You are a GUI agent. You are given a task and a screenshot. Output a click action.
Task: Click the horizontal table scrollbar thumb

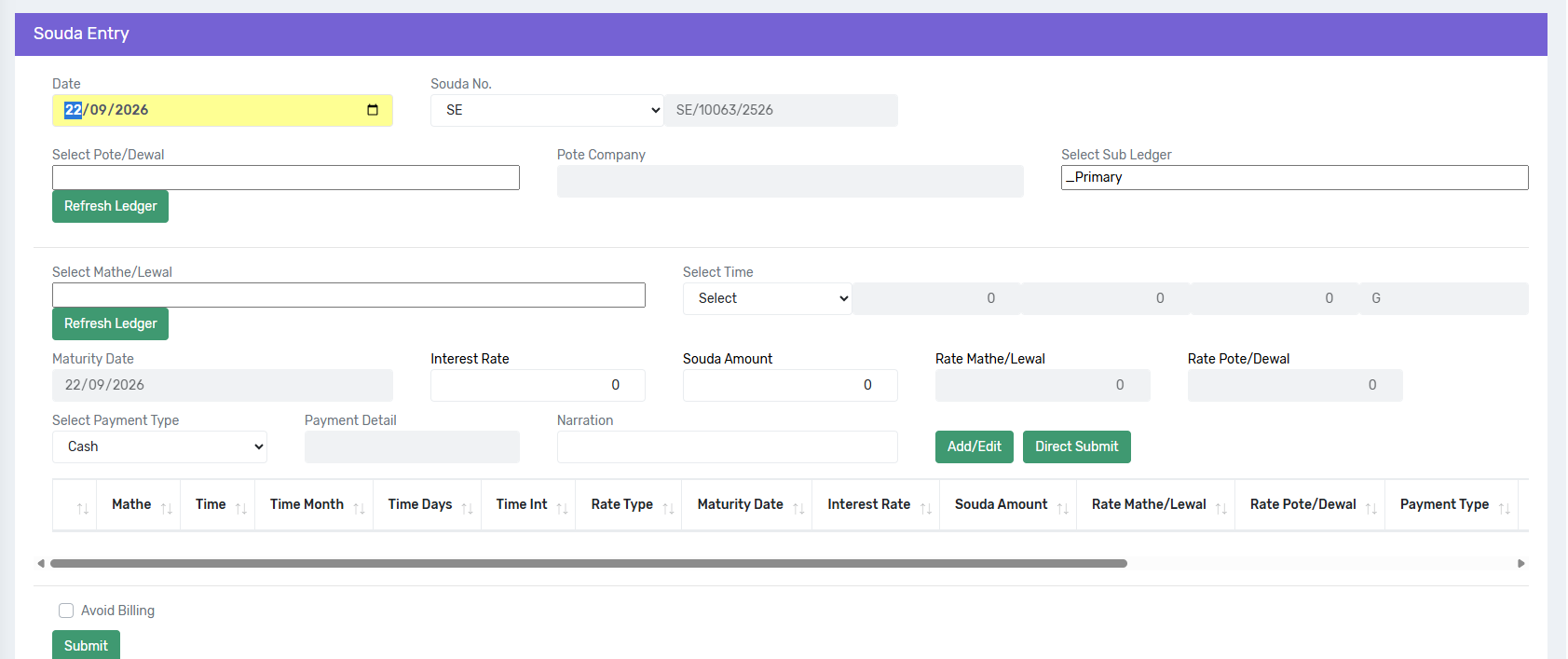pos(589,563)
